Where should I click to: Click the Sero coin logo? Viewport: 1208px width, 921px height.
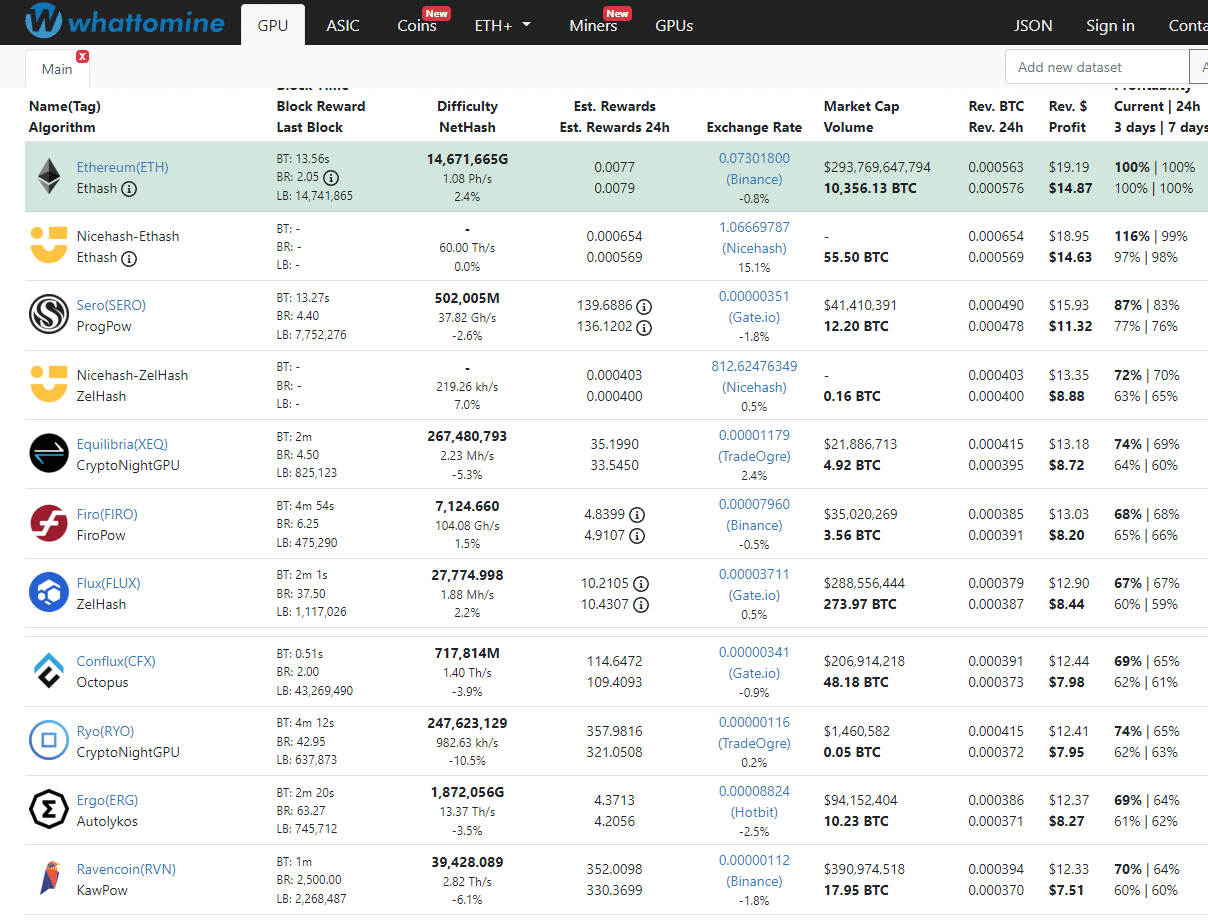tap(49, 315)
